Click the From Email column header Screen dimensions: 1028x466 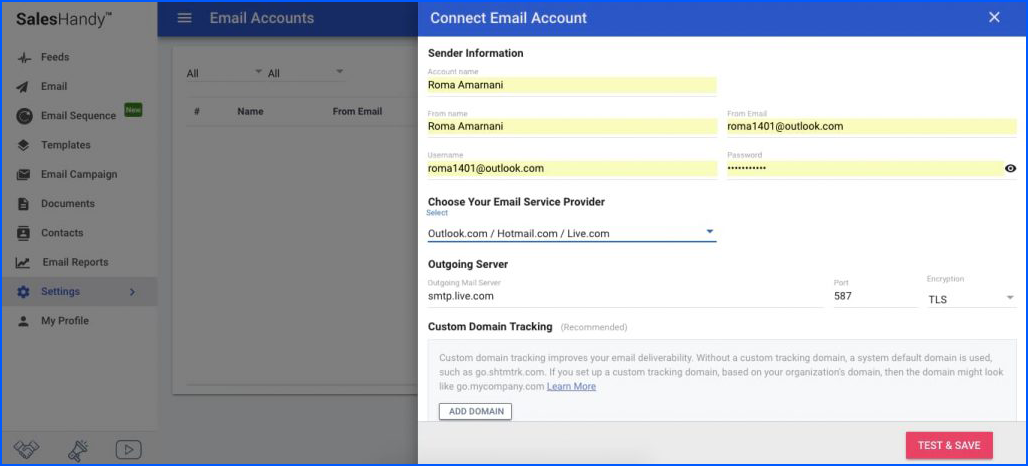357,111
